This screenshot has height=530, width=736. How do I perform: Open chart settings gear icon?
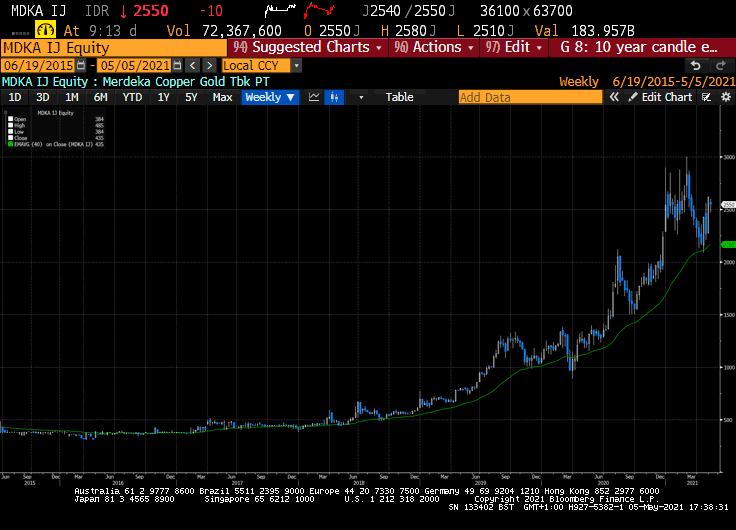click(x=726, y=97)
